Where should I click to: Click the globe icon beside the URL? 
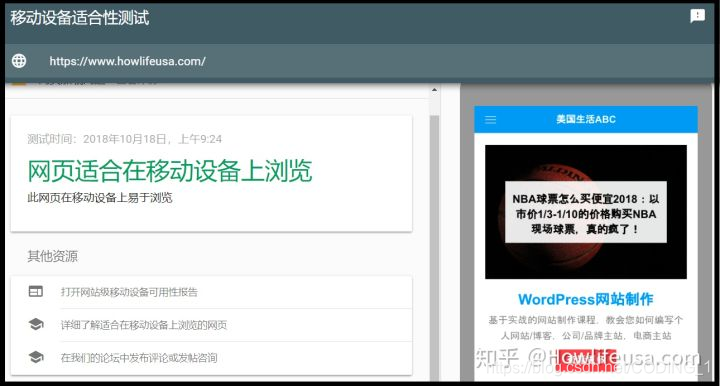[19, 61]
